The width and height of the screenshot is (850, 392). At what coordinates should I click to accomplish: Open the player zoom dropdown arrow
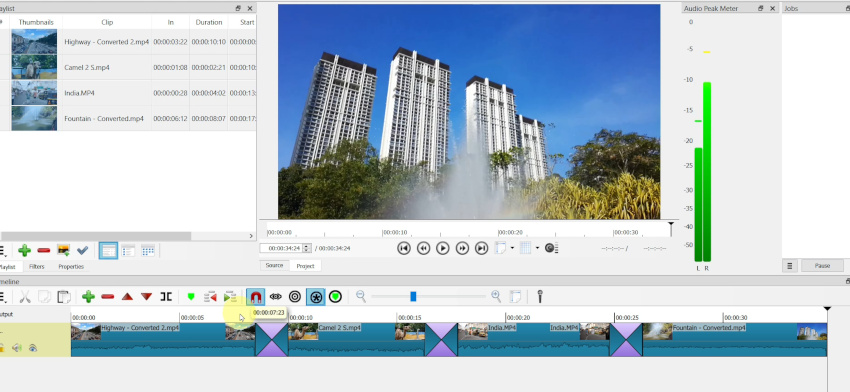[x=512, y=248]
